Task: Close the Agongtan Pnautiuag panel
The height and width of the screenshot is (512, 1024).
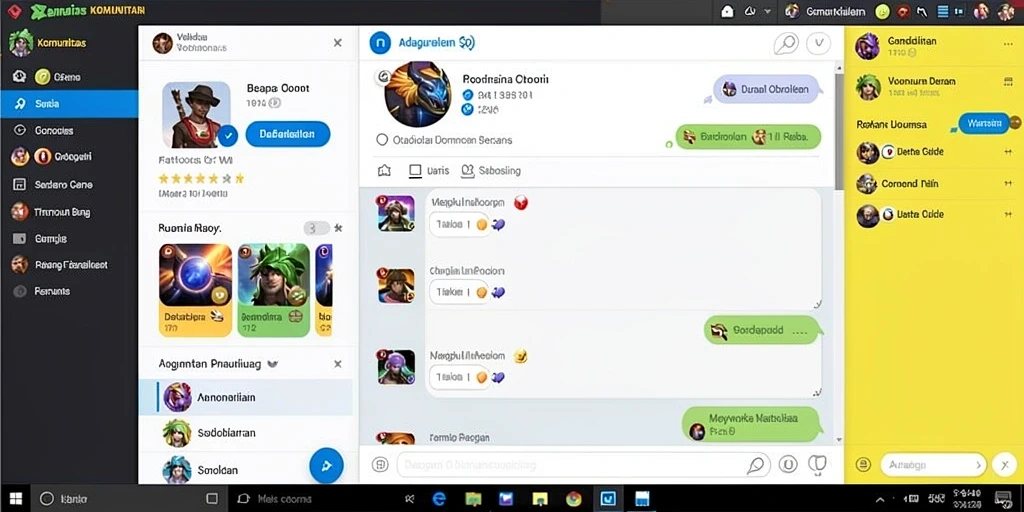Action: click(338, 364)
